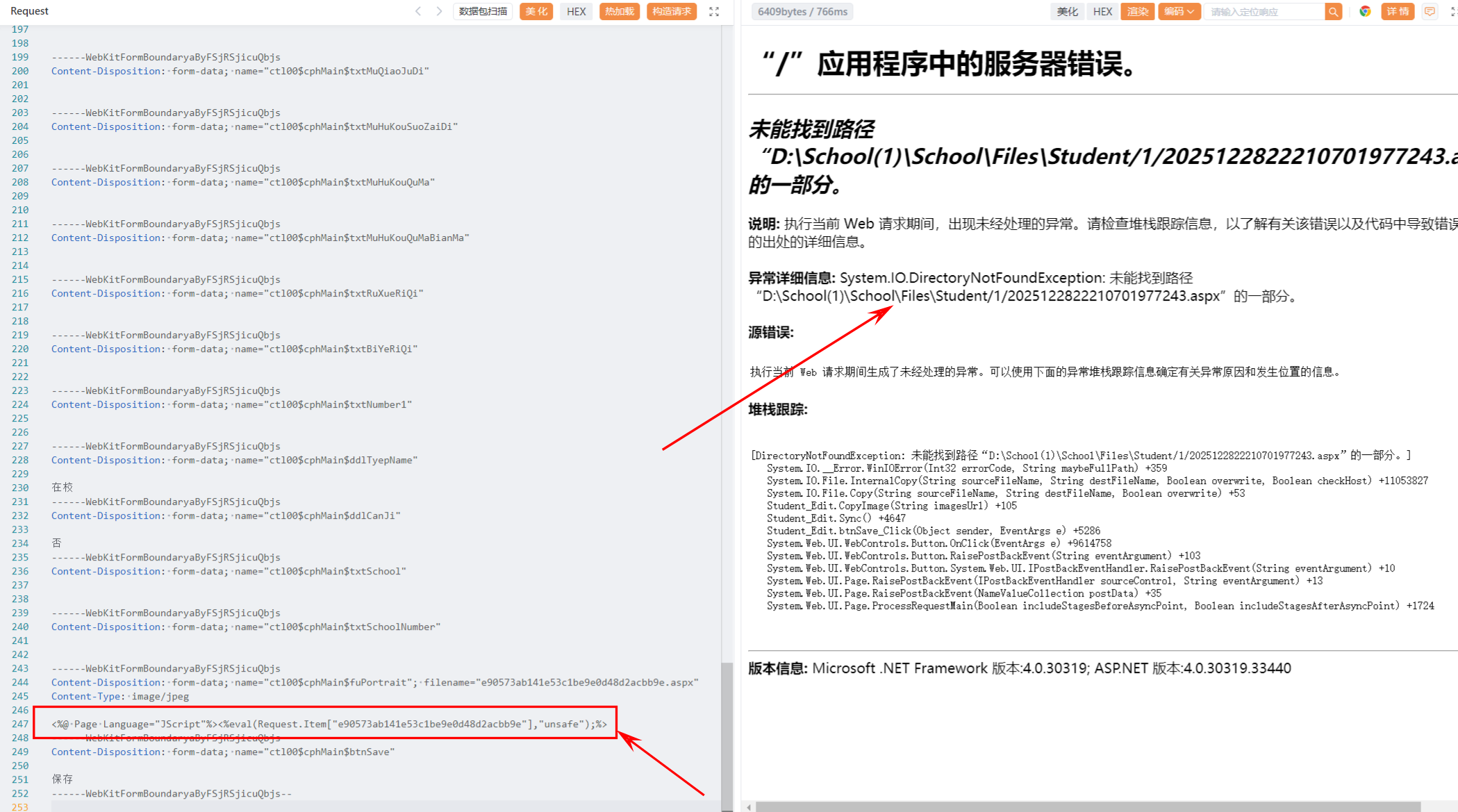
Task: Open the response in Chrome browser icon
Action: [1365, 12]
